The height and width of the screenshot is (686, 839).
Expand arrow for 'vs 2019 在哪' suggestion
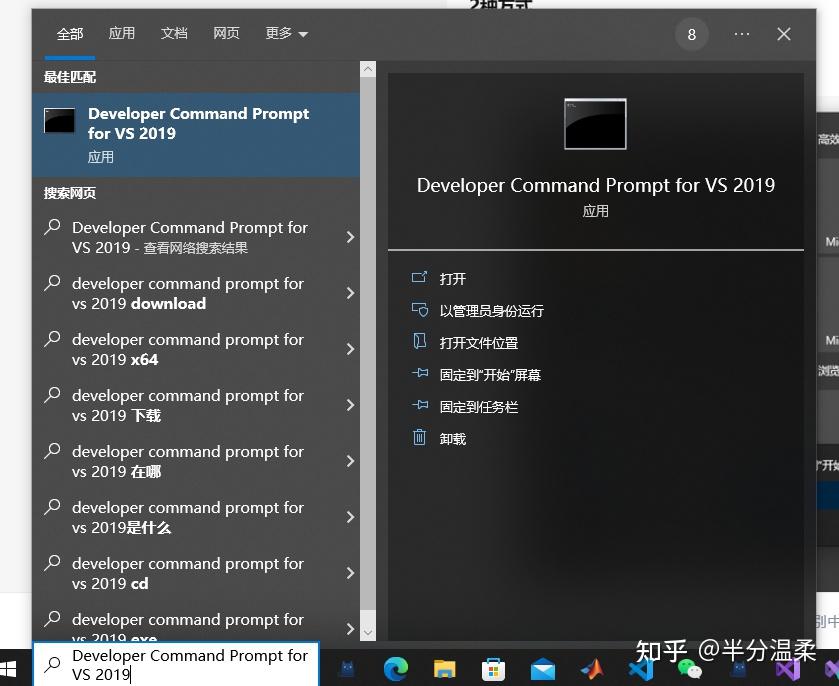(x=350, y=461)
